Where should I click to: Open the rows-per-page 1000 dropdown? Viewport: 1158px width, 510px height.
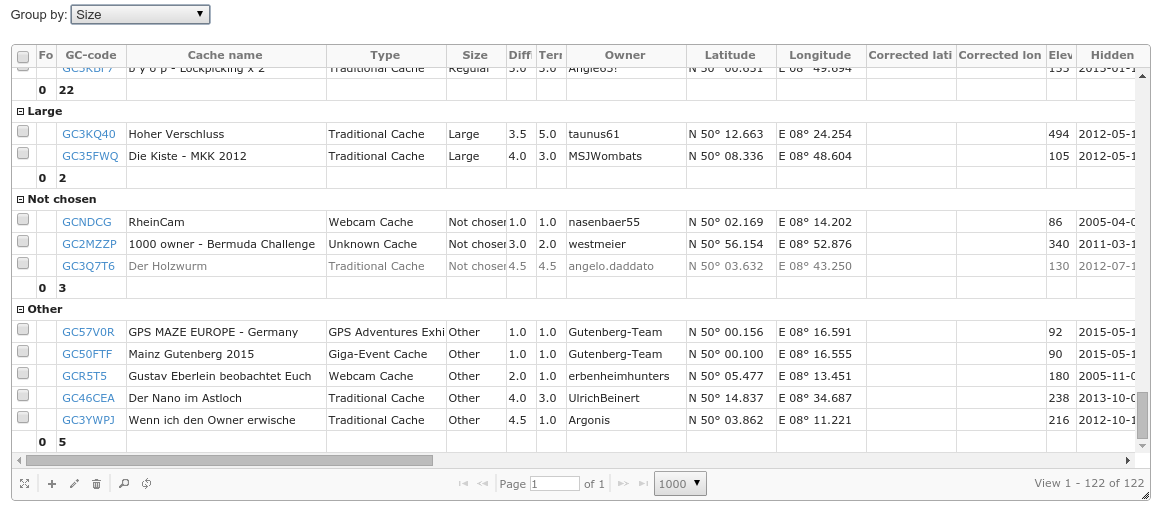pos(680,484)
